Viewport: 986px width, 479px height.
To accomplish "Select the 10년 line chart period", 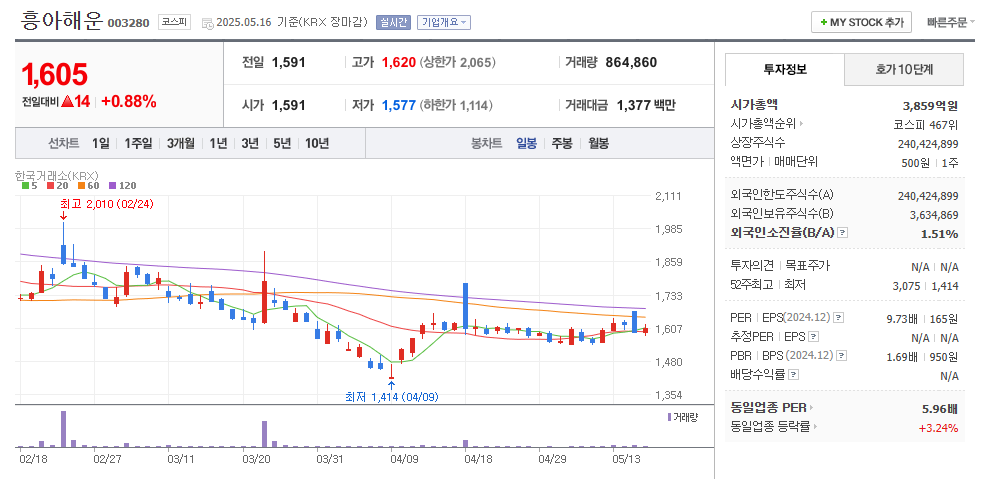I will tap(317, 143).
